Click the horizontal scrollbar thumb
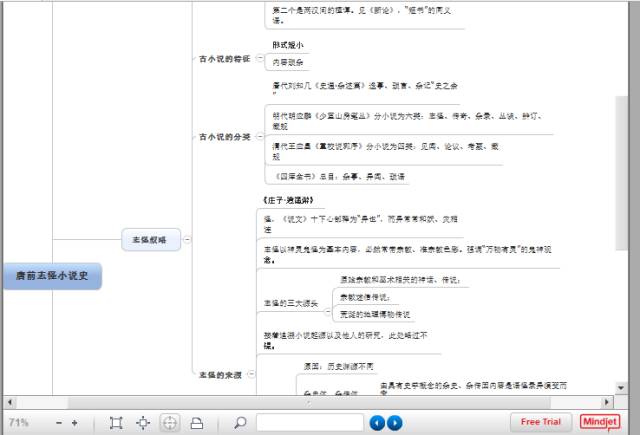 [x=309, y=403]
